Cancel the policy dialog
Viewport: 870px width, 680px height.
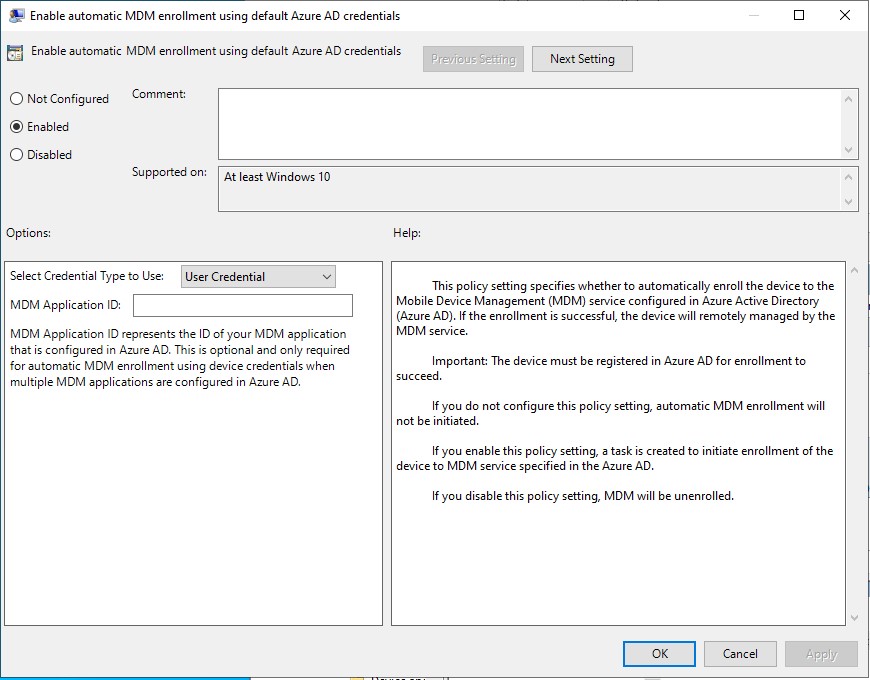tap(740, 654)
